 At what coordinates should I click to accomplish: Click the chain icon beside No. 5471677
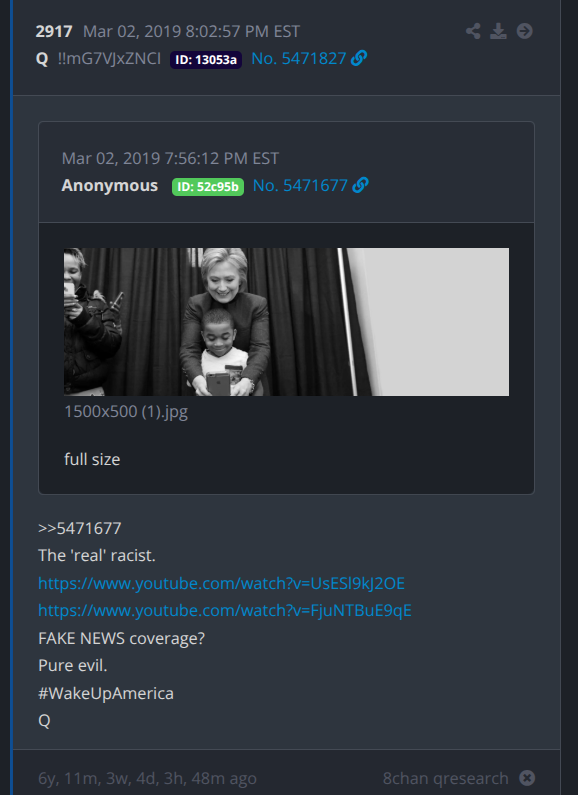360,186
